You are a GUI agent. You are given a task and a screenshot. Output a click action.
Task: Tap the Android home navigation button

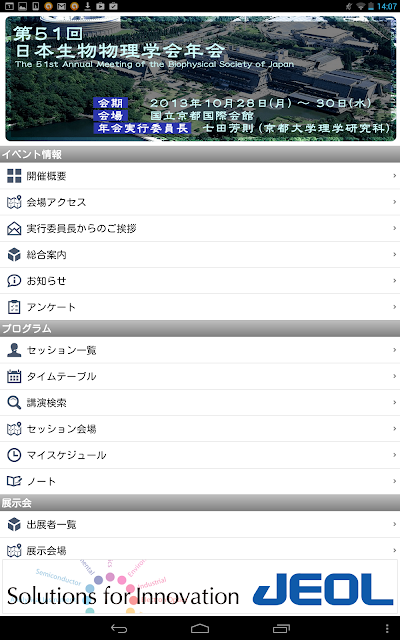[x=200, y=629]
